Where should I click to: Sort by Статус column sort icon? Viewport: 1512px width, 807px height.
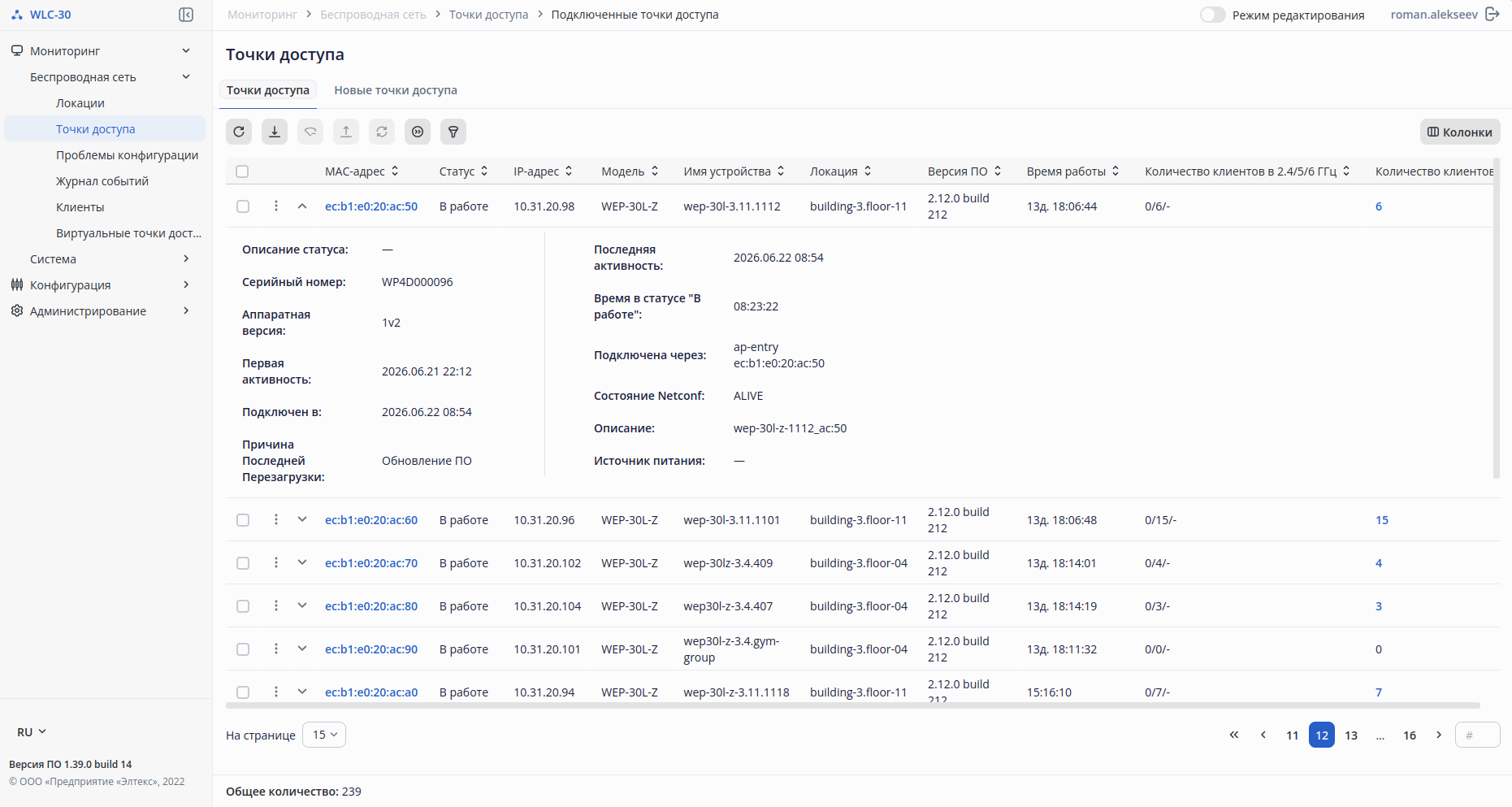[x=484, y=171]
